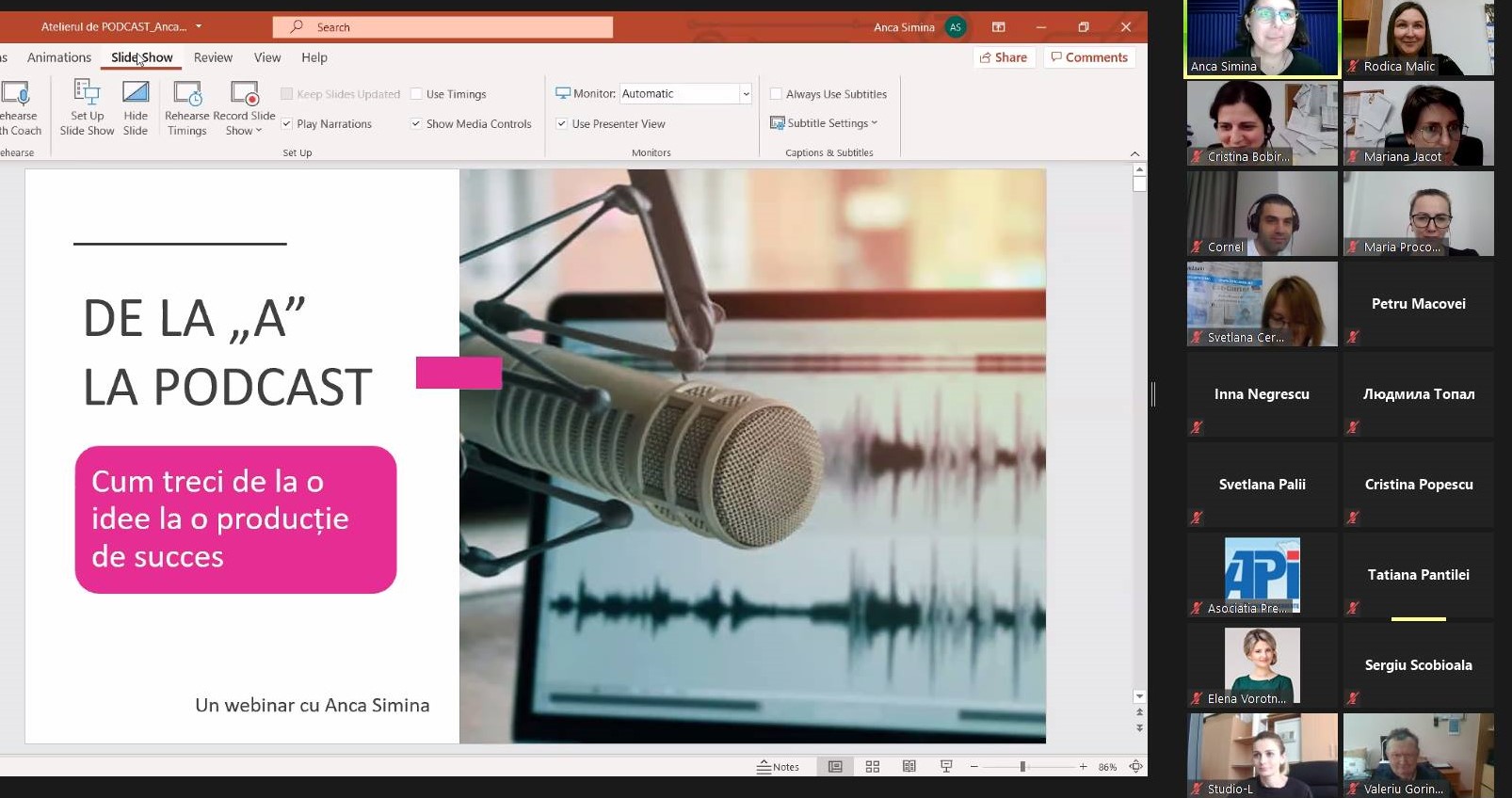The image size is (1512, 798).
Task: Click the Share button
Action: [1004, 57]
